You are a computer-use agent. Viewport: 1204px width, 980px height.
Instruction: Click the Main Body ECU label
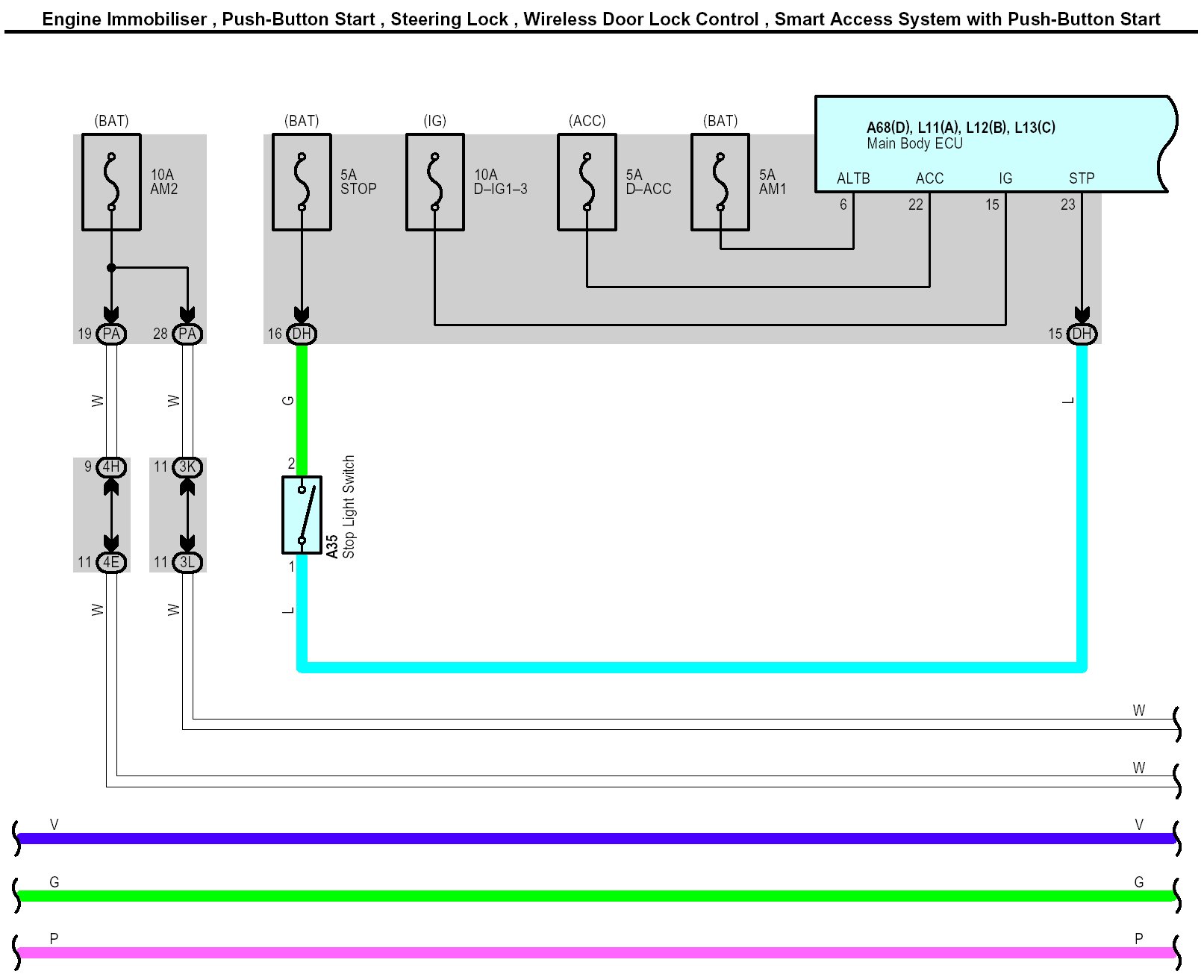[x=914, y=144]
